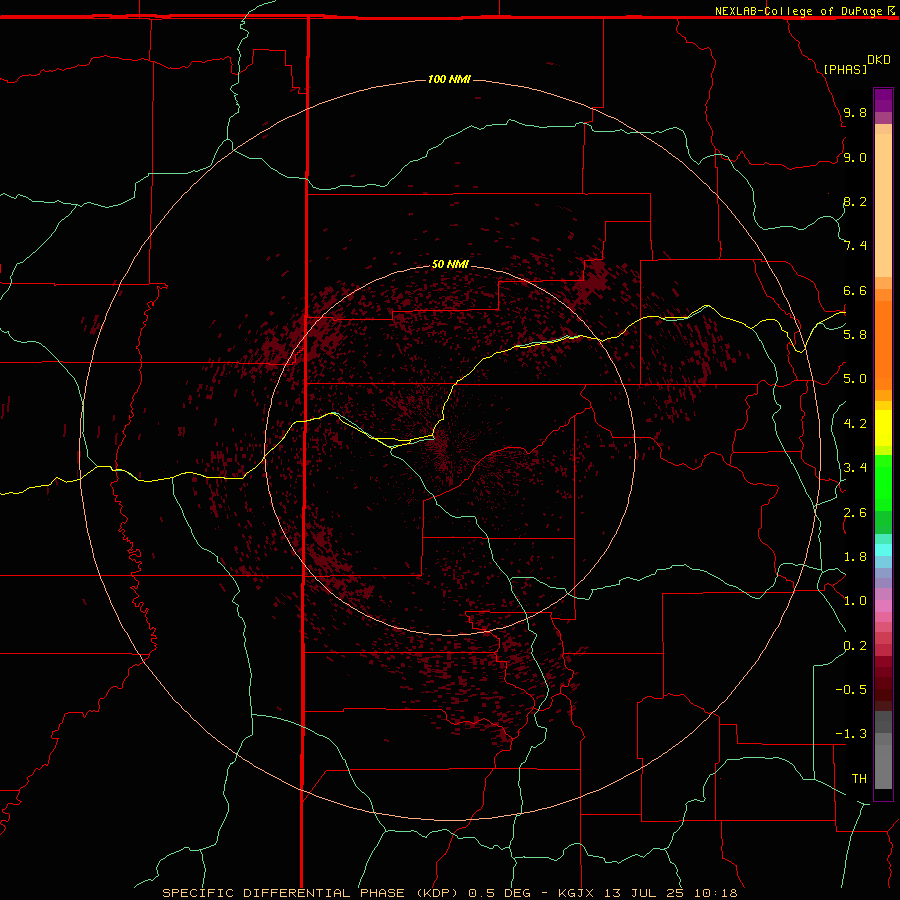This screenshot has width=900, height=900.
Task: Click the 100 NMI range ring label
Action: pyautogui.click(x=449, y=79)
